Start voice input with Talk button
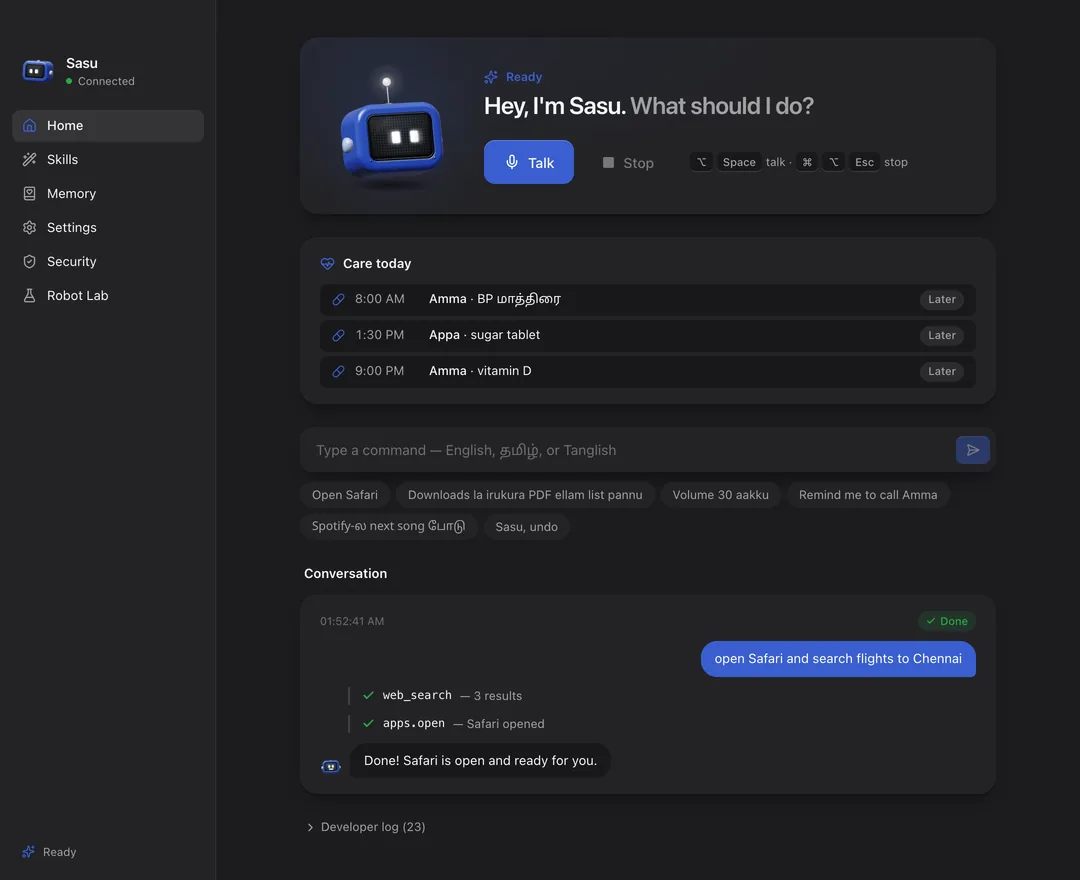Screen dimensions: 1080x880 click(x=529, y=162)
